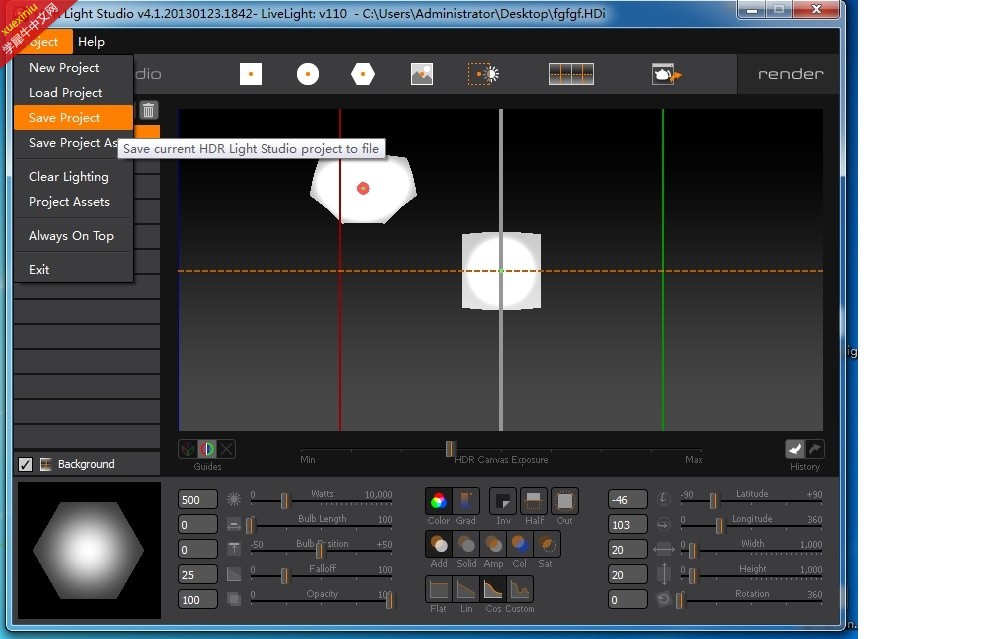The image size is (1008, 639).
Task: Pick the Cos falloff curve
Action: click(492, 589)
